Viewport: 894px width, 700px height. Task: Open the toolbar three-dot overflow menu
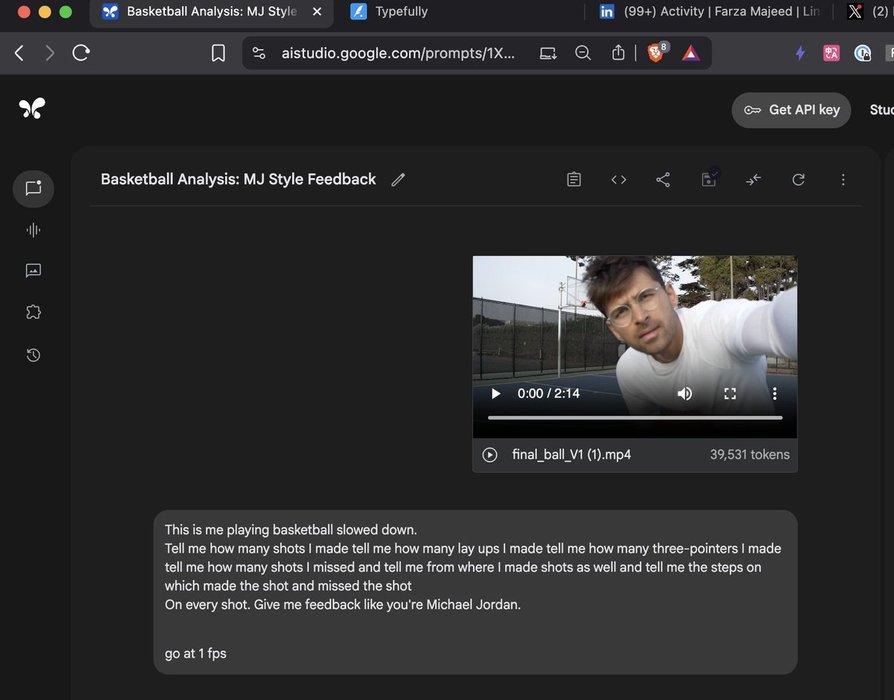coord(843,180)
